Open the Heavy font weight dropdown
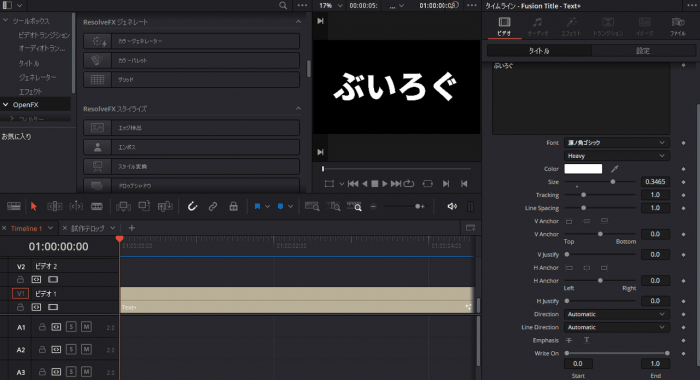700x380 pixels. [x=616, y=156]
